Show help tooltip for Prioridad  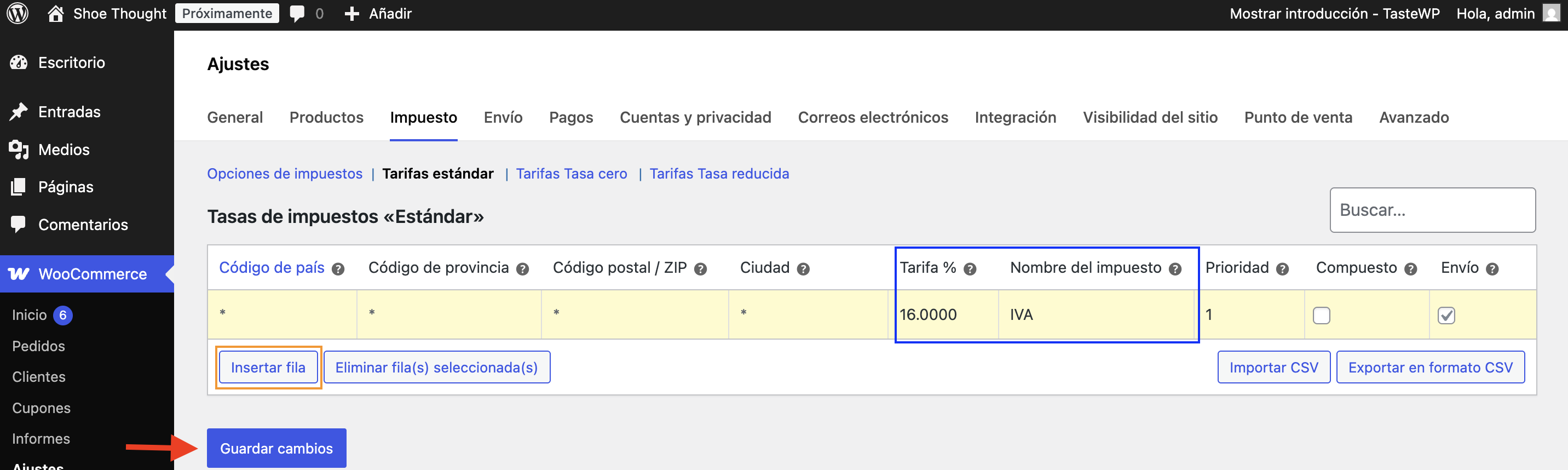point(1283,268)
